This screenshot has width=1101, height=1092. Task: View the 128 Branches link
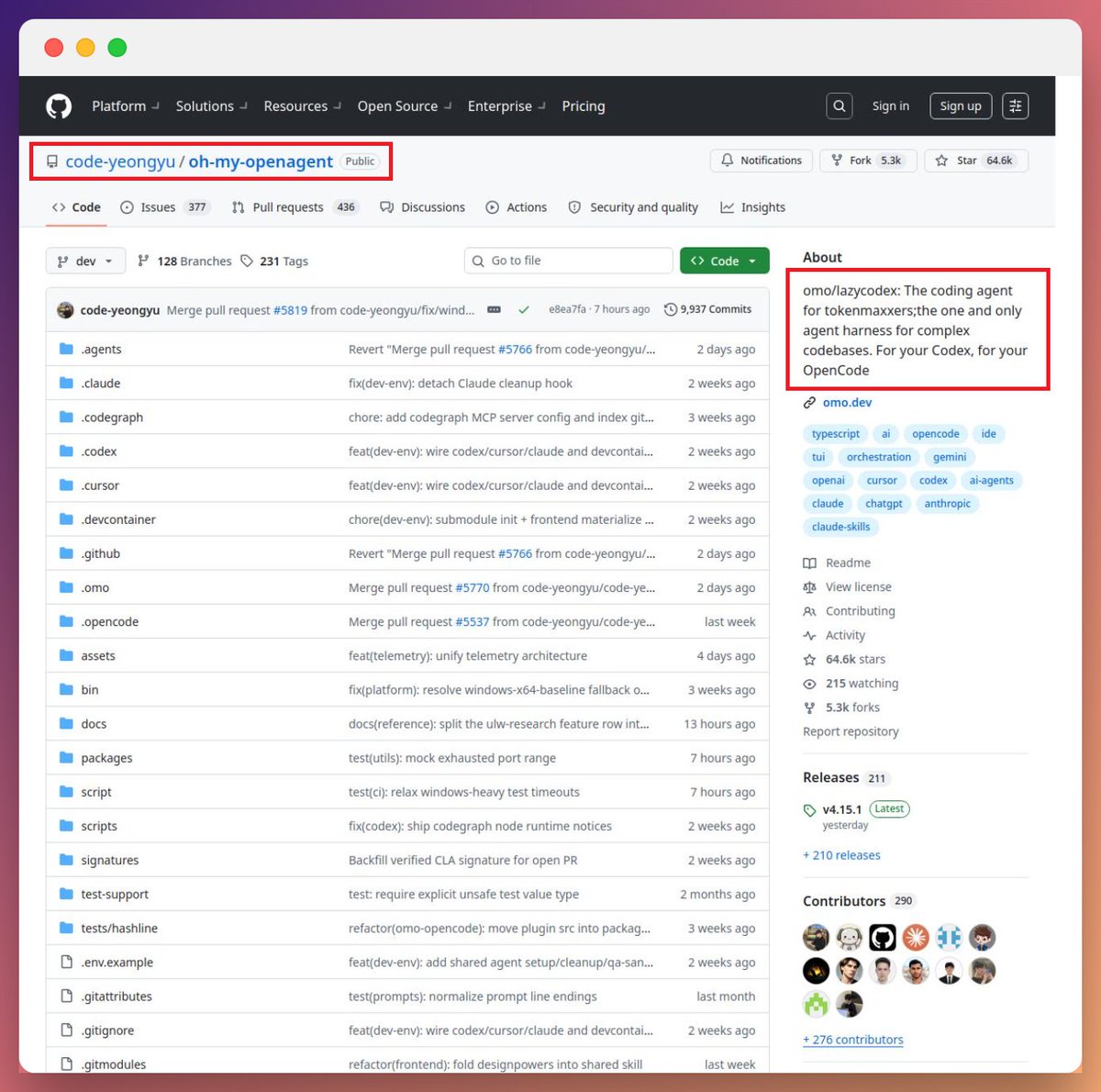[x=184, y=262]
